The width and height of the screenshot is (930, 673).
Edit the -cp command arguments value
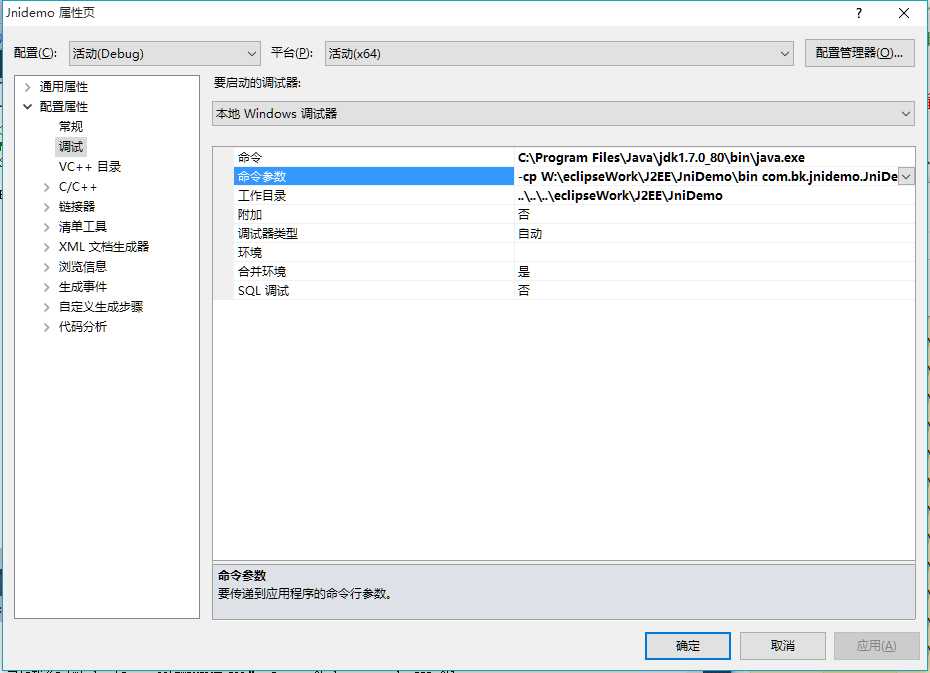coord(707,176)
